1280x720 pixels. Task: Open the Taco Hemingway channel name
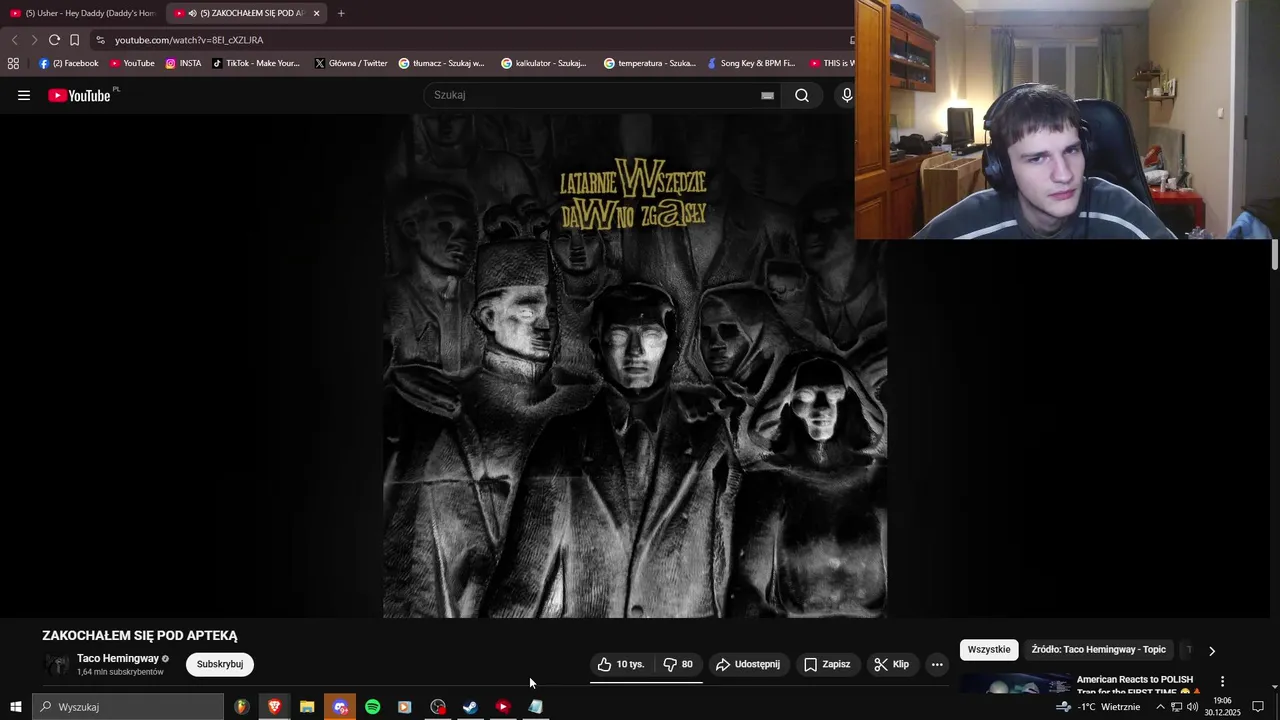(118, 659)
